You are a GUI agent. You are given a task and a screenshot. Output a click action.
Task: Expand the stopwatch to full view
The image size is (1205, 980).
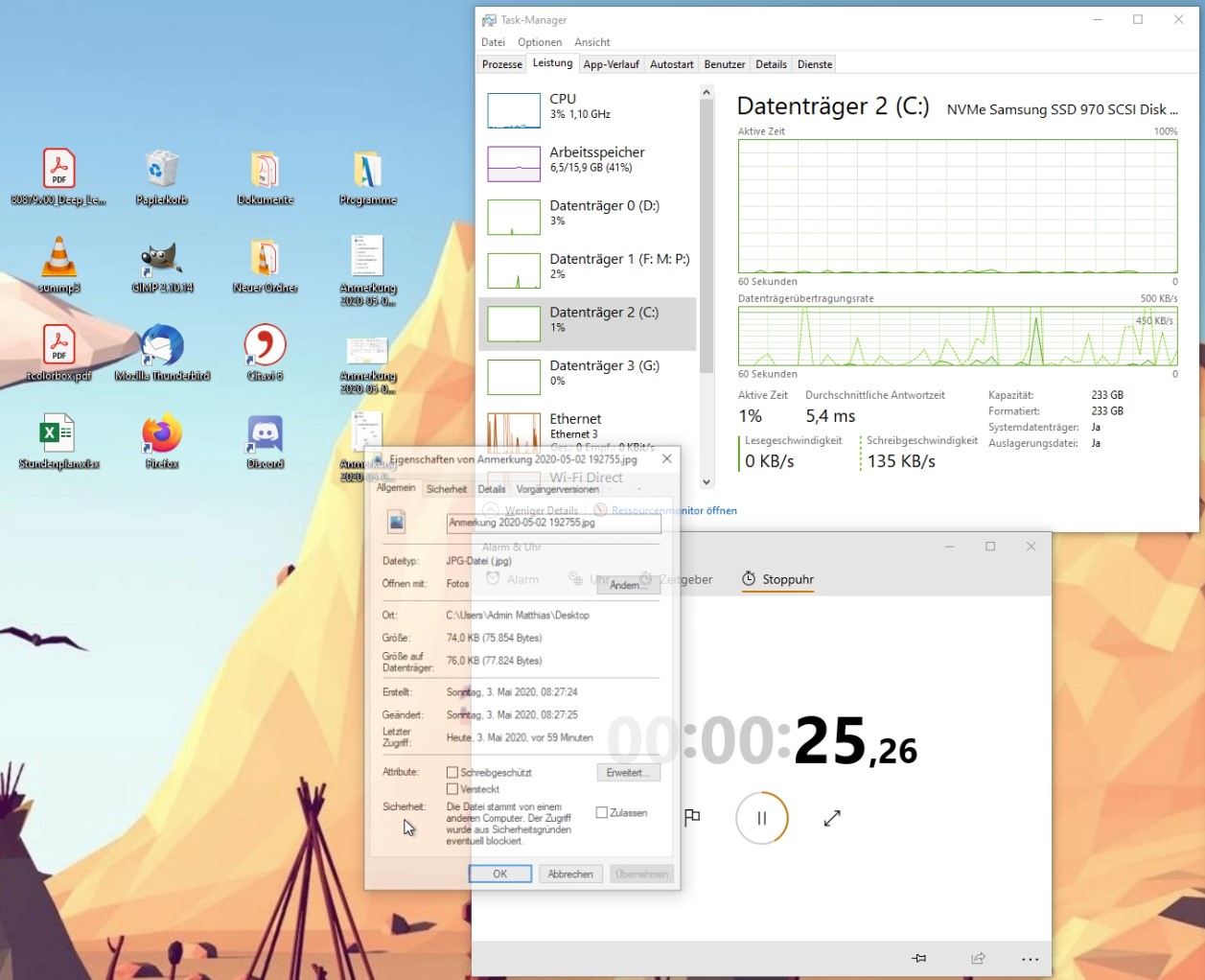pyautogui.click(x=832, y=818)
